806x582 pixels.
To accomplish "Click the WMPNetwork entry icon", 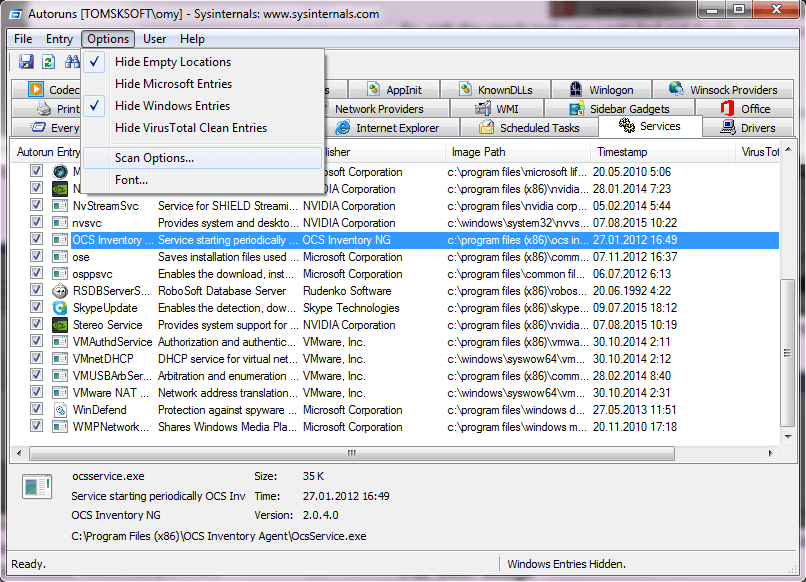I will point(60,427).
